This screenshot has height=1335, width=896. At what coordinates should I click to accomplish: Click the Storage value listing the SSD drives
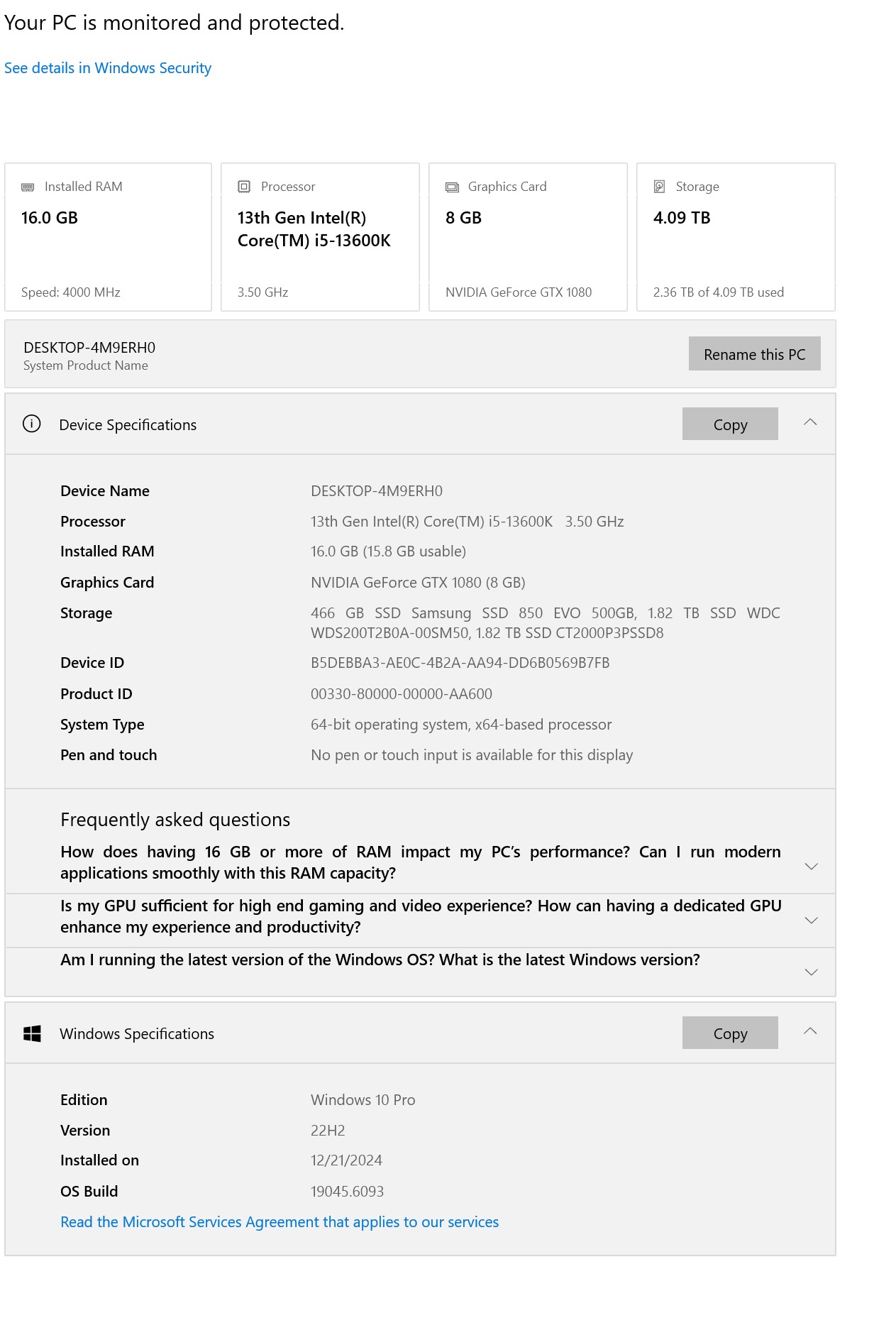tap(545, 623)
